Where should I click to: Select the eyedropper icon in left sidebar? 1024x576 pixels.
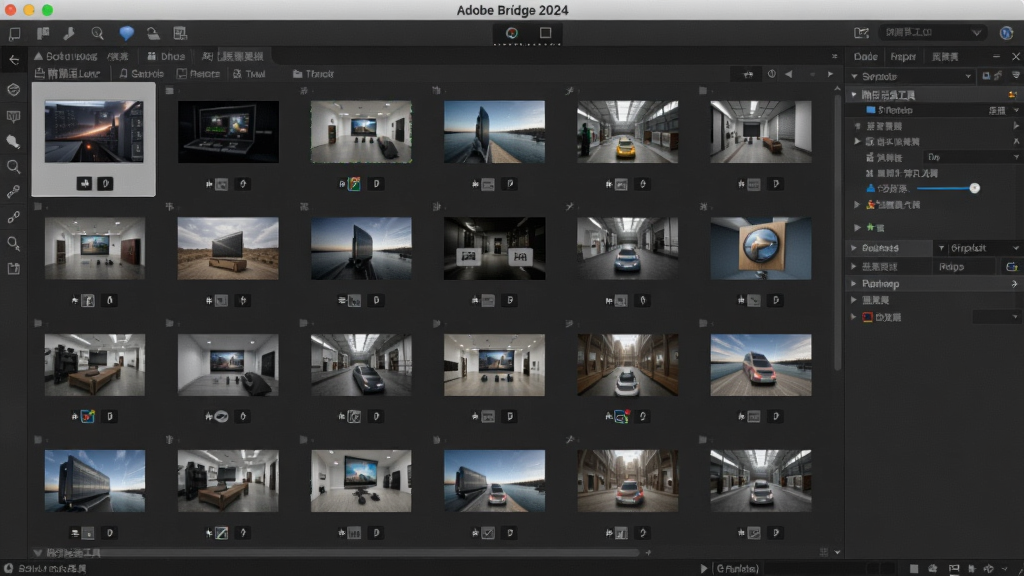click(13, 192)
